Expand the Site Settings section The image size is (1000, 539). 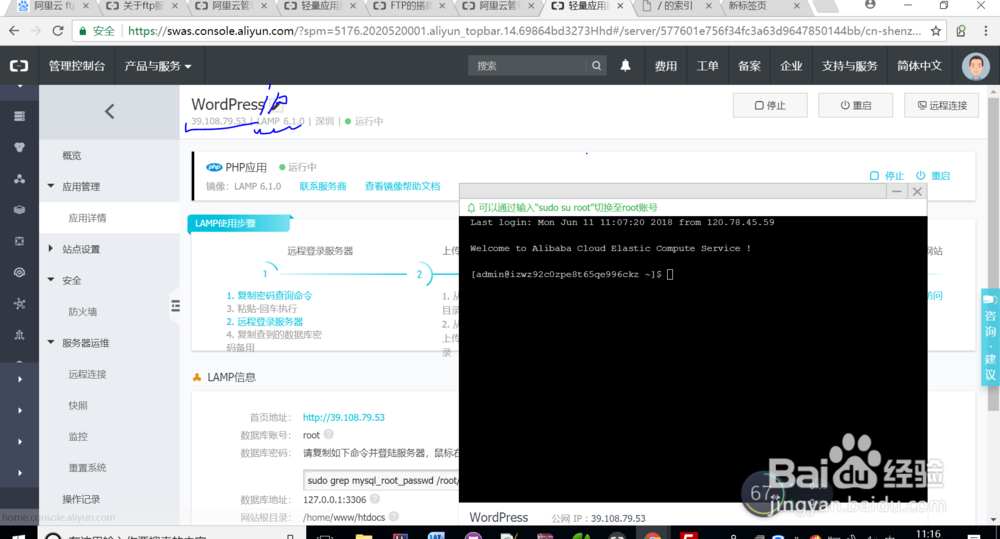click(x=51, y=249)
